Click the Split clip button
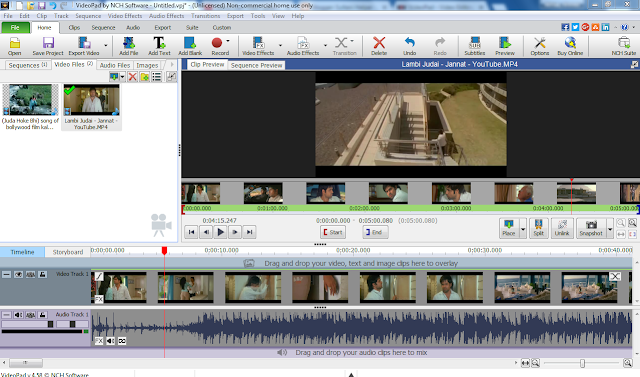The image size is (640, 377). [538, 228]
